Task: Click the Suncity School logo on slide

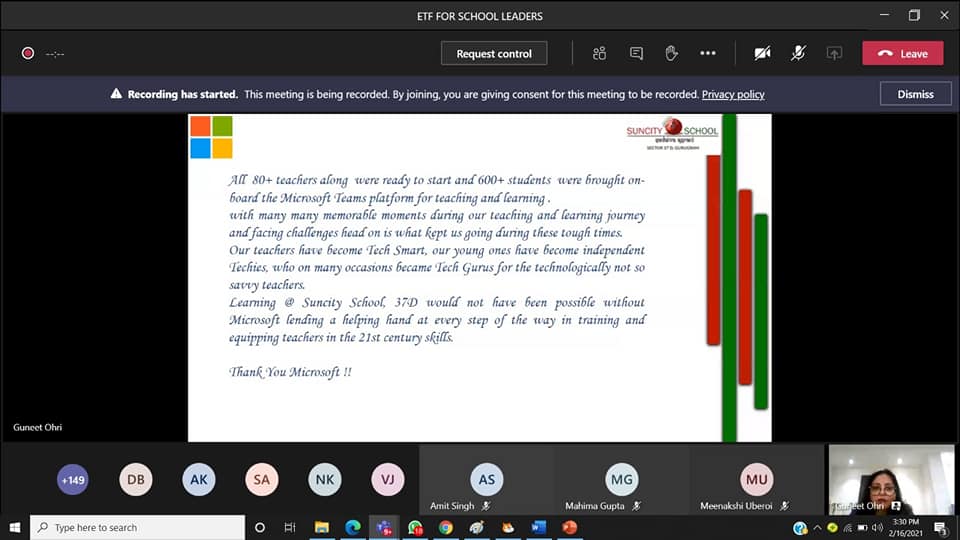Action: point(672,133)
